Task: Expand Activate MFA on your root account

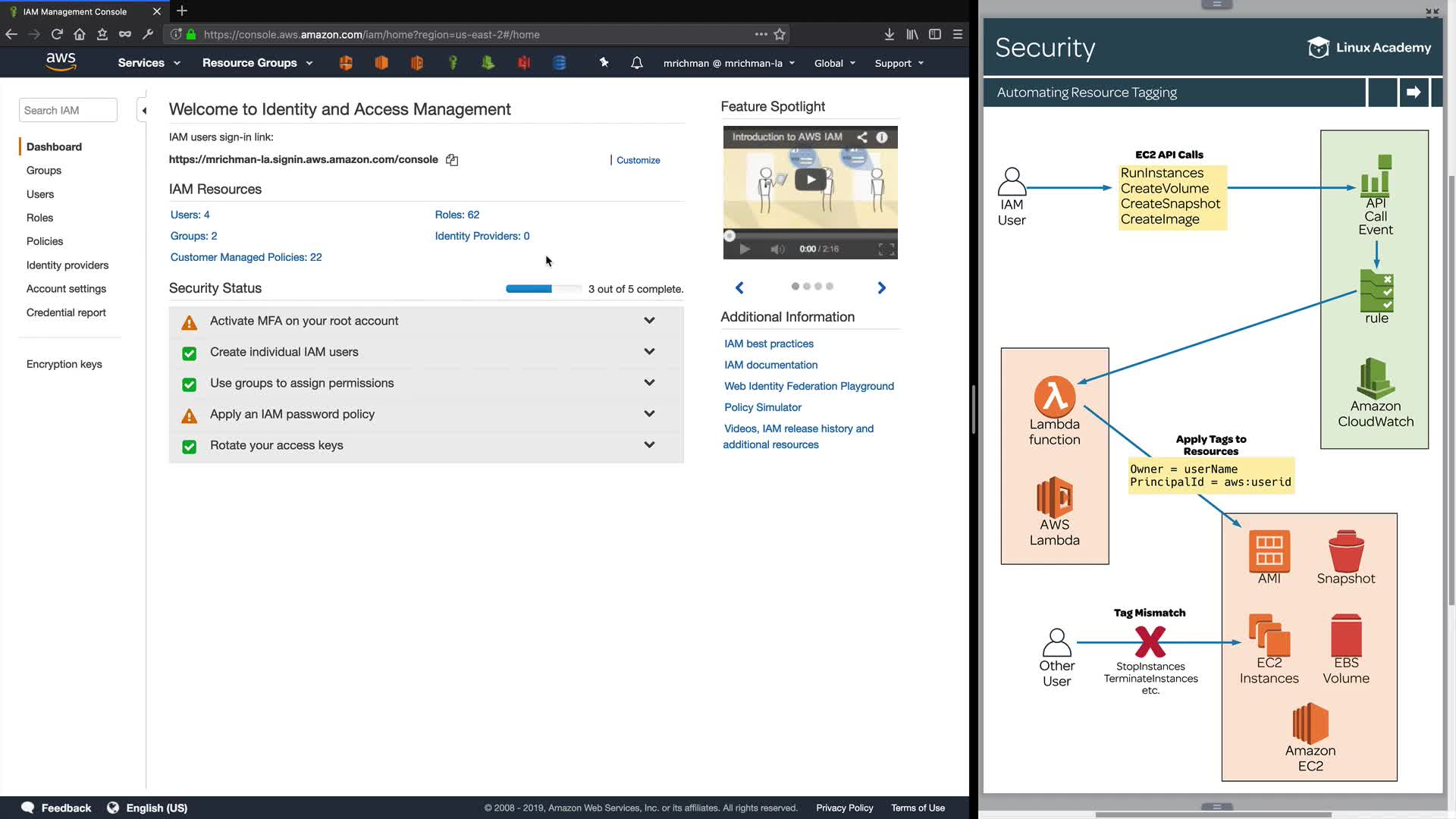Action: (x=649, y=321)
